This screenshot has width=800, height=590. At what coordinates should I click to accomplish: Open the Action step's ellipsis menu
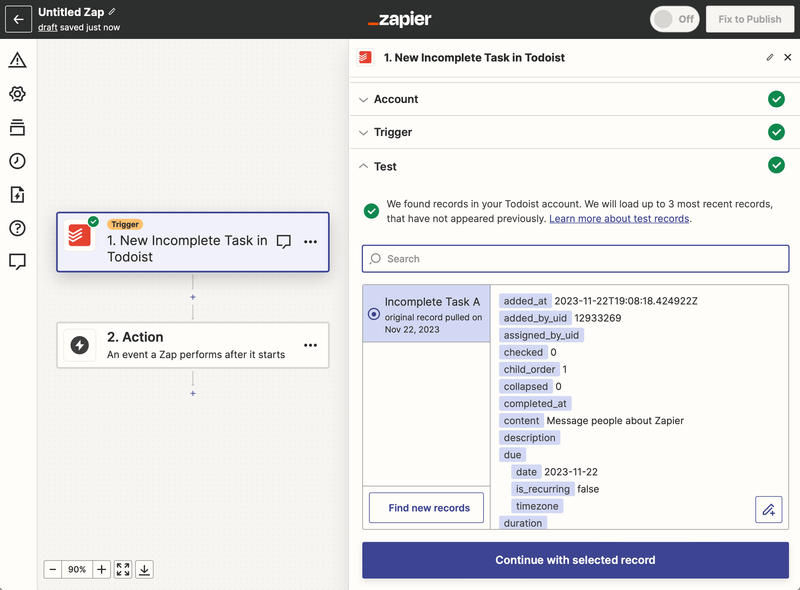[311, 345]
